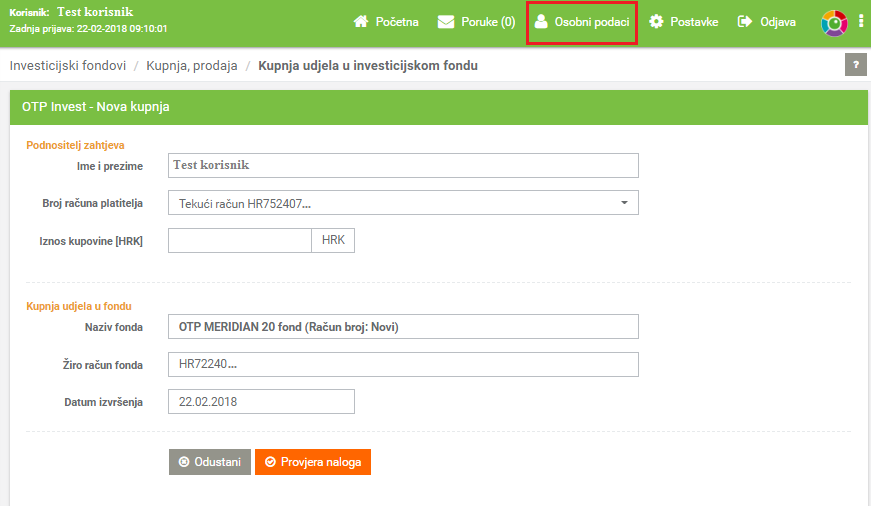Click the person icon for Osobni podaci
The width and height of the screenshot is (871, 506).
pos(541,22)
